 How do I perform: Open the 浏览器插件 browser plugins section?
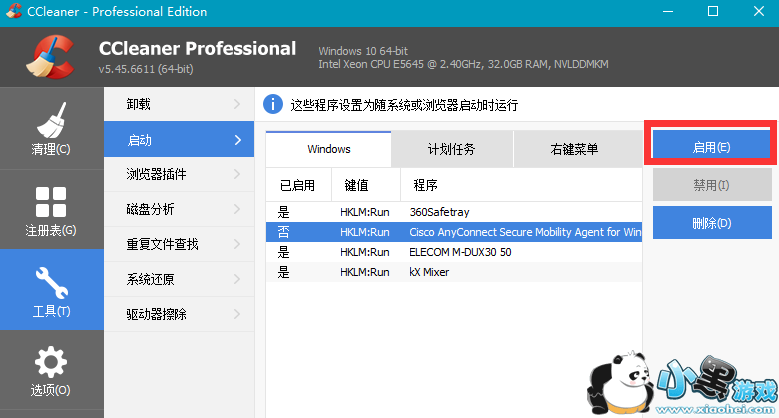179,174
